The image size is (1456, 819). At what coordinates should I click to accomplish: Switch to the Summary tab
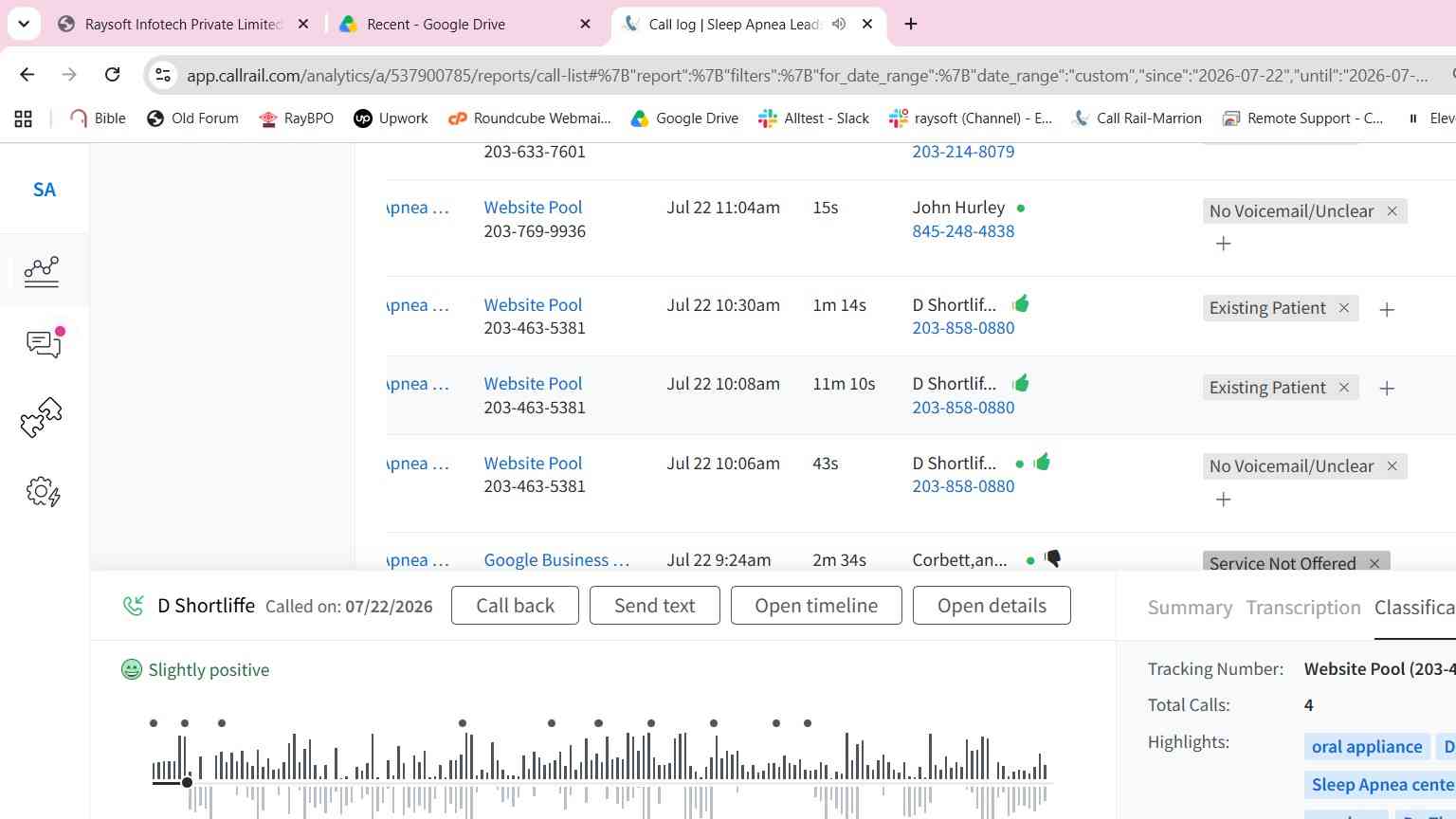click(x=1190, y=608)
